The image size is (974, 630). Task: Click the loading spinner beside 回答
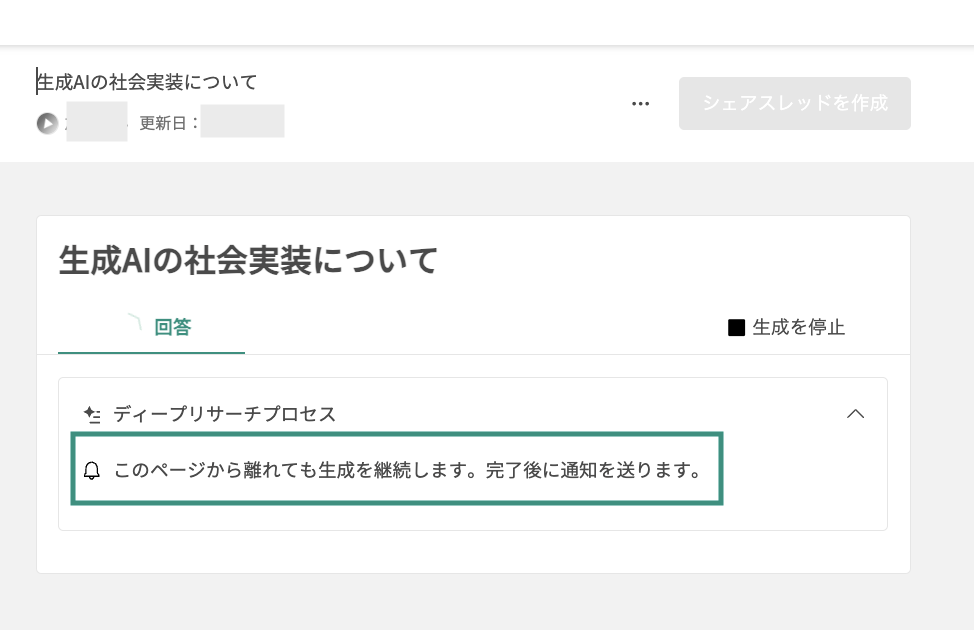click(135, 321)
